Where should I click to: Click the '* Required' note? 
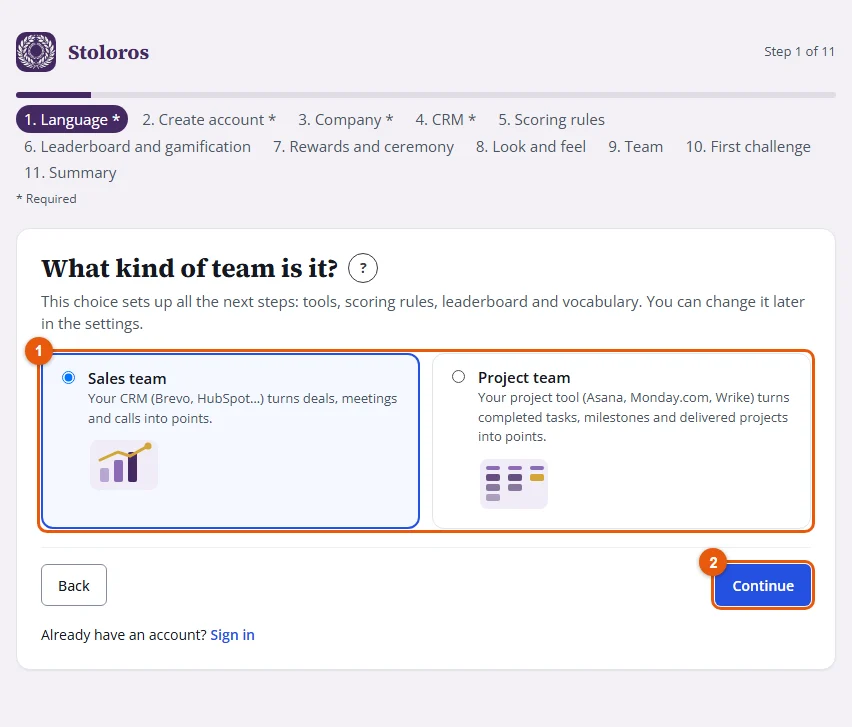[x=46, y=199]
